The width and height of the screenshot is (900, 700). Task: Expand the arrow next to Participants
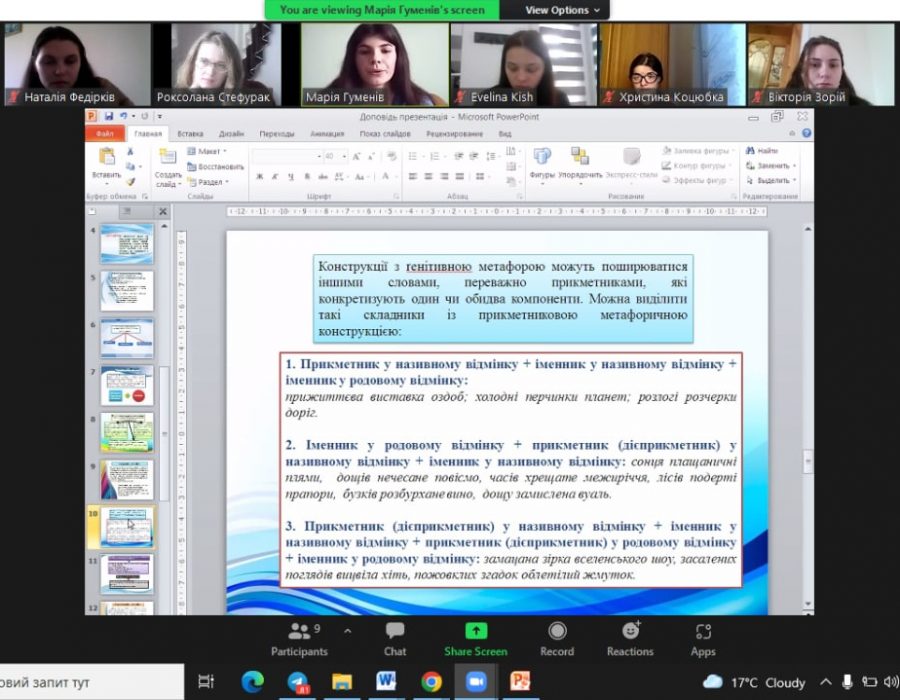point(347,631)
